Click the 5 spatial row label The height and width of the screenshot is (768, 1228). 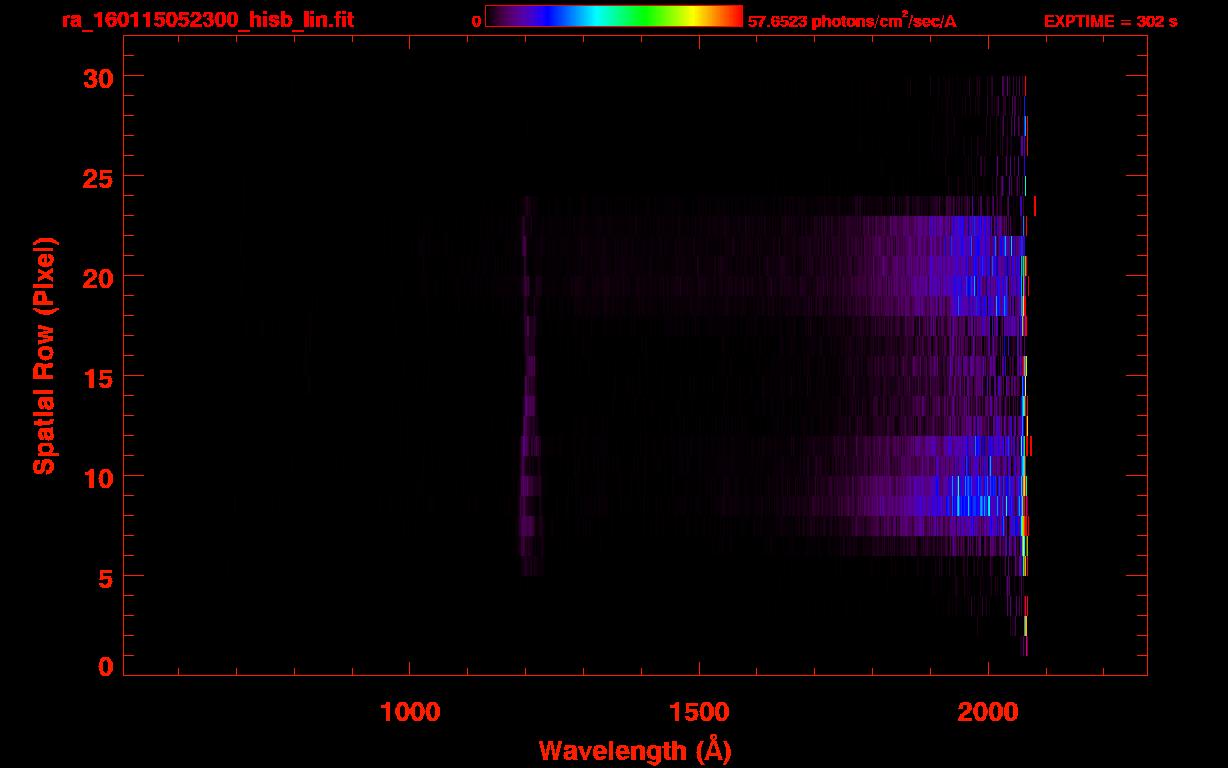(x=107, y=577)
